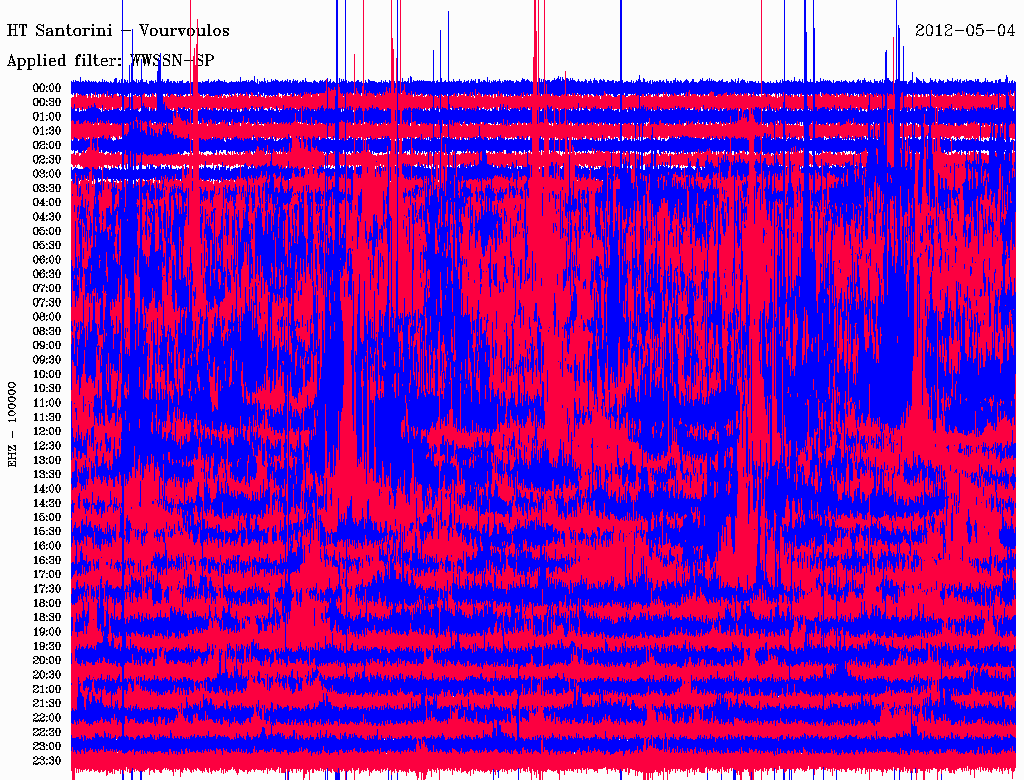Select the 14:30 time label

47,504
